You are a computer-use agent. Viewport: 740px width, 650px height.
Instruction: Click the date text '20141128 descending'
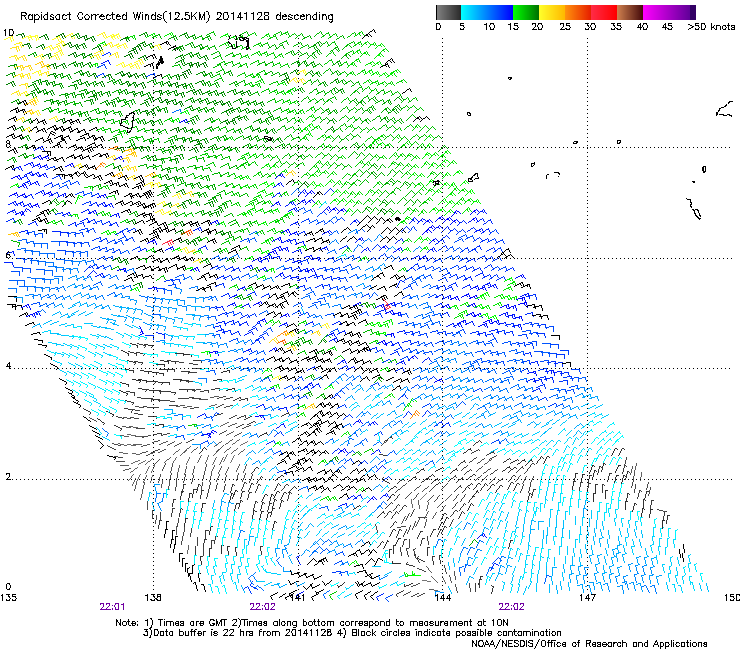pyautogui.click(x=275, y=17)
